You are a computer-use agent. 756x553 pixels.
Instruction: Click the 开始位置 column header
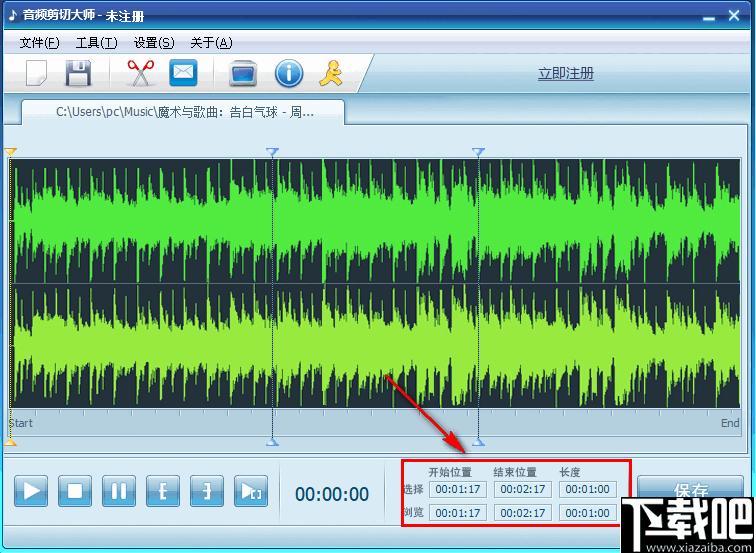pos(450,472)
